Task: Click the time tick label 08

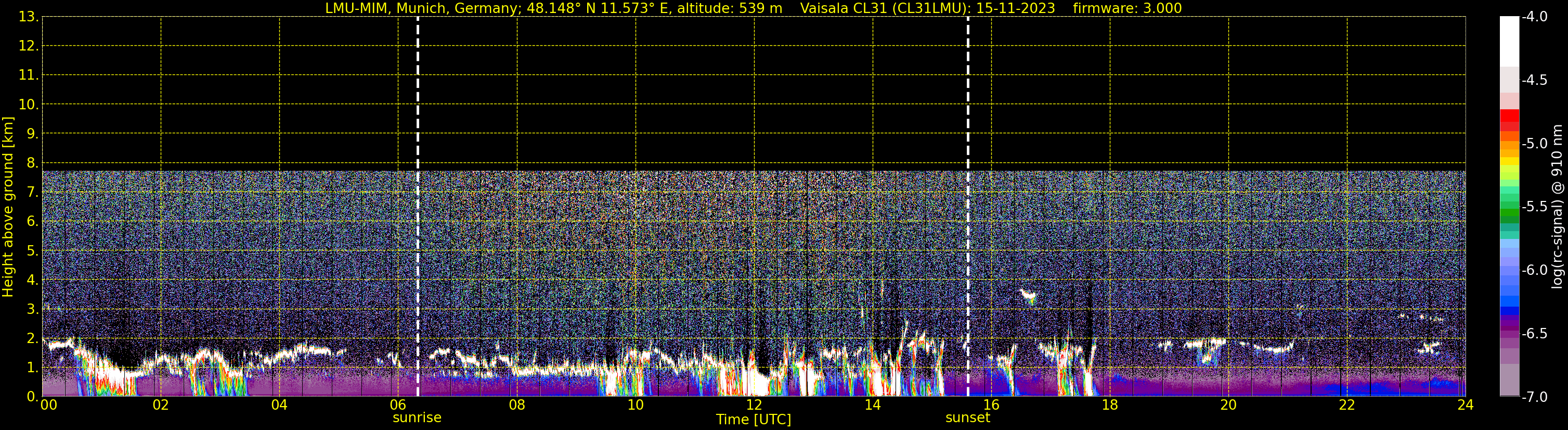Action: click(517, 406)
